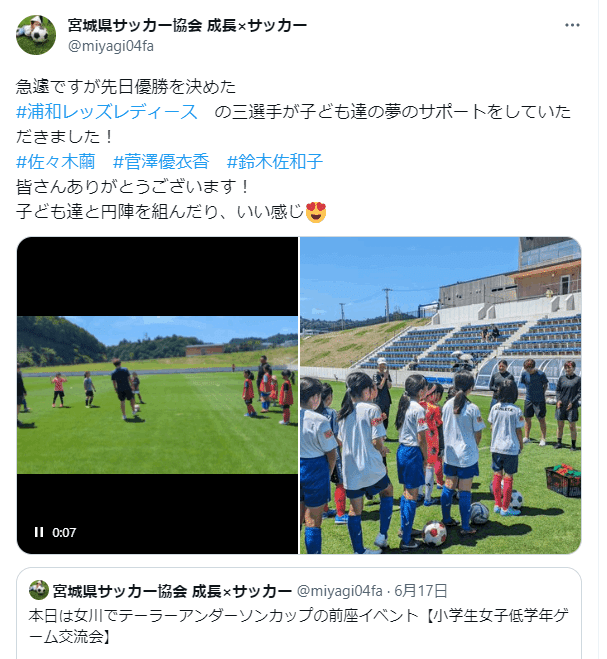Click the @miyagi04fa handle in quoted tweet
607x659 pixels.
tap(340, 591)
